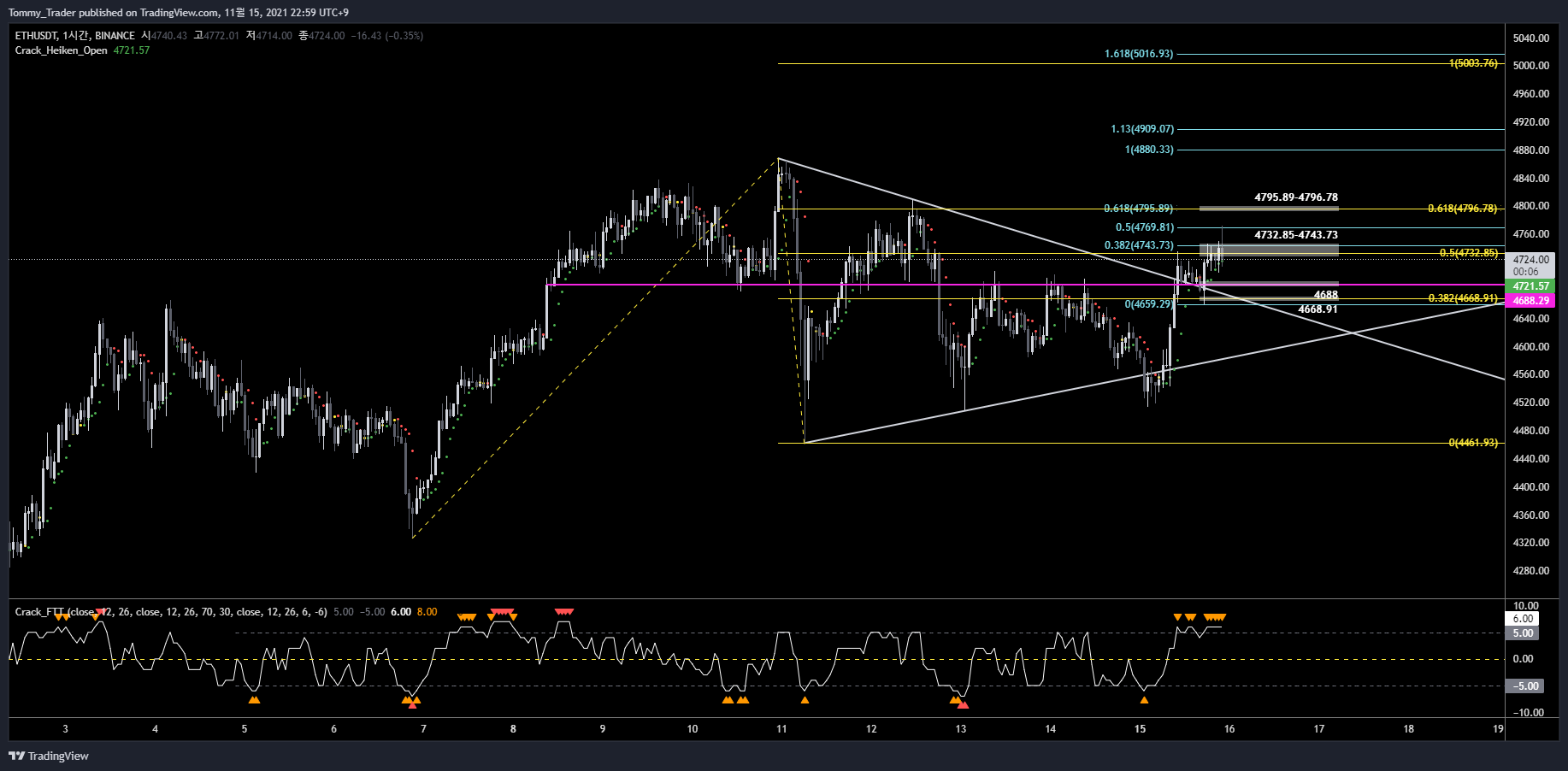Click the magenta 4688.29 price tag
Image resolution: width=1568 pixels, height=771 pixels.
(x=1530, y=301)
